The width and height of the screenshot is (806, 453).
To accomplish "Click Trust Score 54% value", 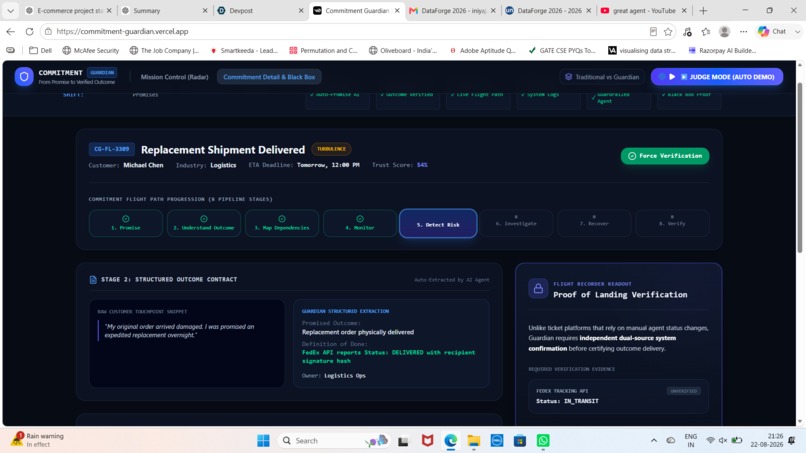I will pos(422,165).
